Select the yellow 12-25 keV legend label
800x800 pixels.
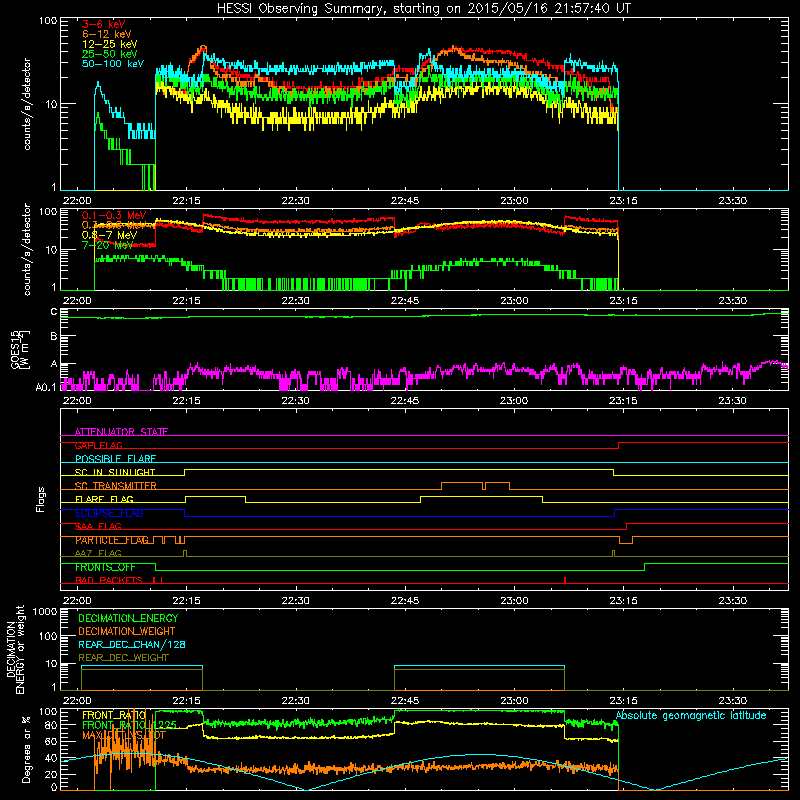click(109, 44)
